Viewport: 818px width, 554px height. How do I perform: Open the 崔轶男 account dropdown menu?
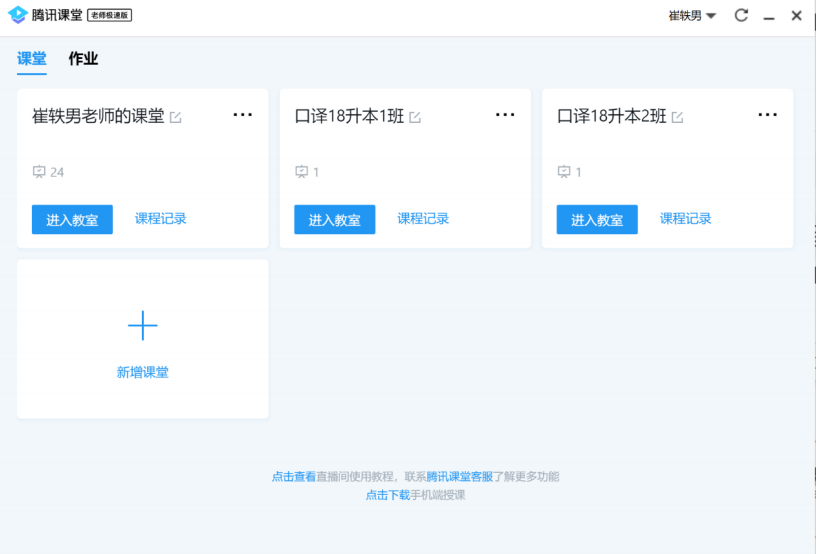tap(692, 16)
